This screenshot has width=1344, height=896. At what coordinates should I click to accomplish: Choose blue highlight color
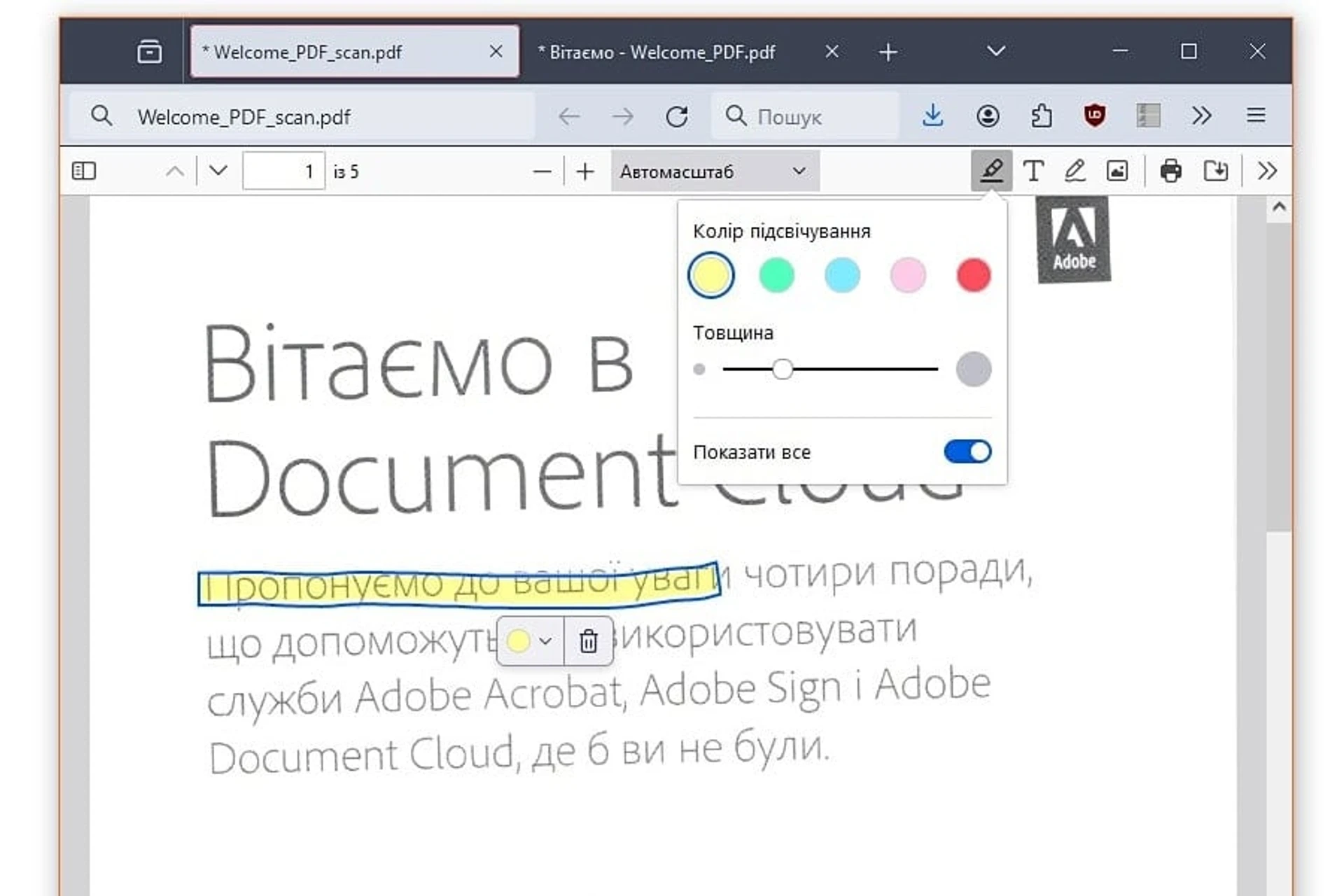[842, 275]
